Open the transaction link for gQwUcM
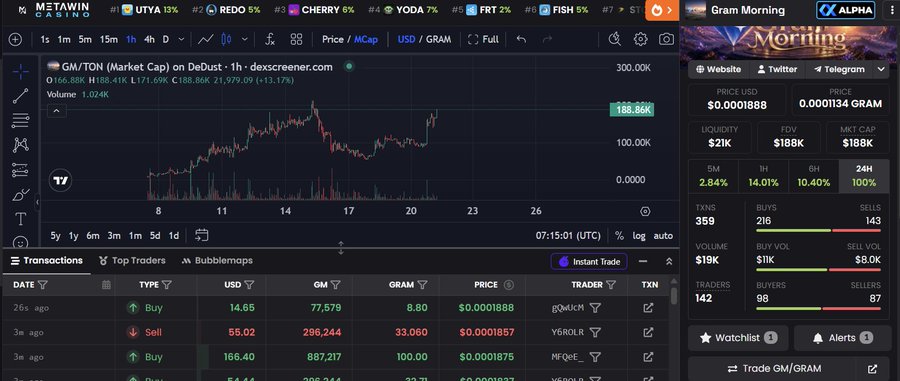This screenshot has height=381, width=900. click(x=648, y=308)
